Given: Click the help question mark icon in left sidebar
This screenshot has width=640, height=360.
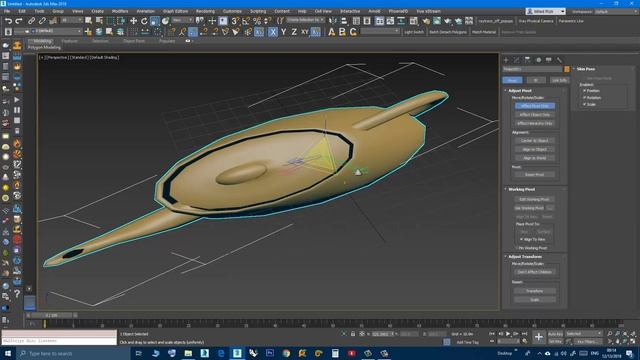Looking at the screenshot, I should [17, 293].
